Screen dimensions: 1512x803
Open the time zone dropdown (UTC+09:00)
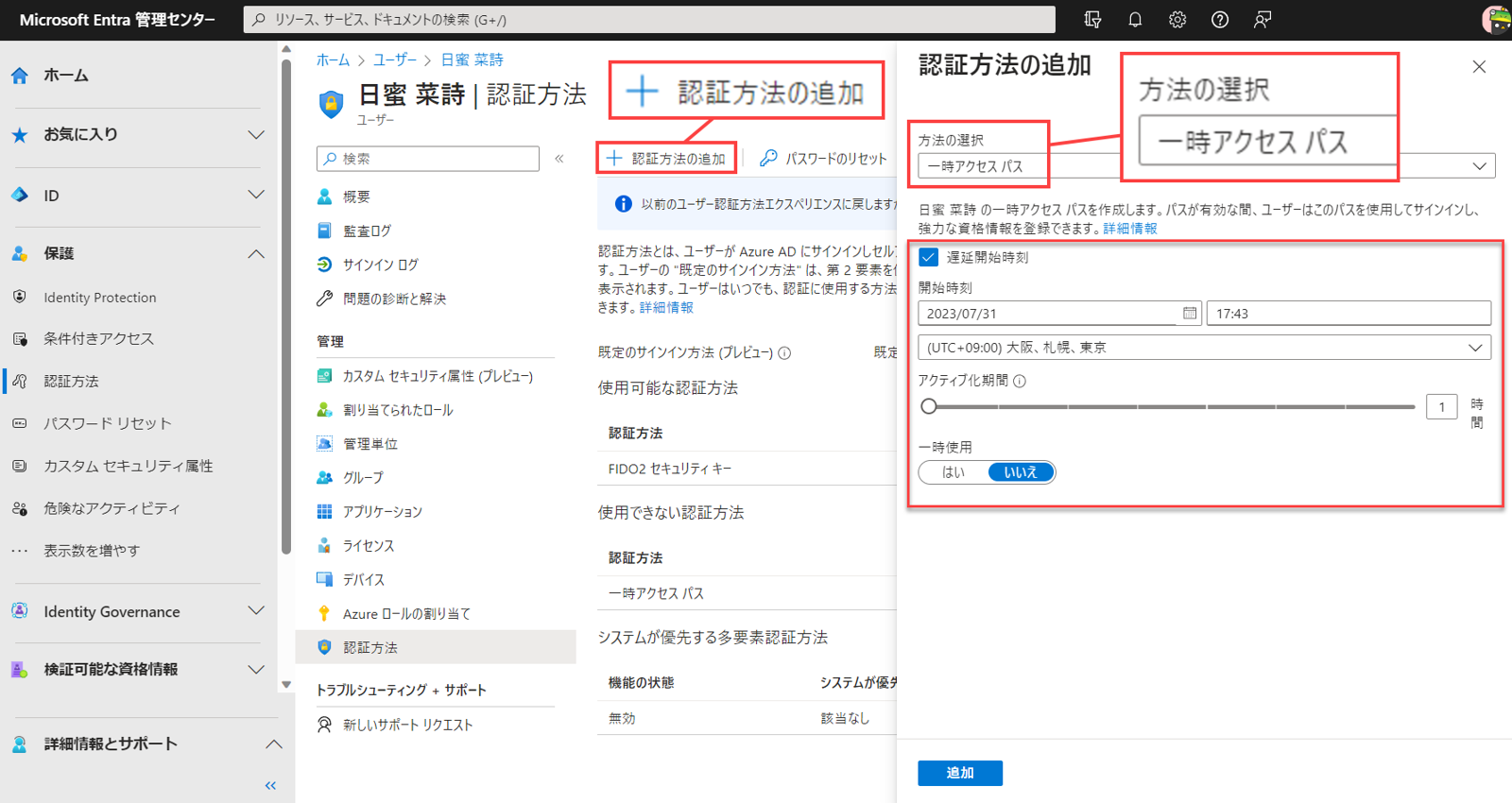[x=1204, y=348]
